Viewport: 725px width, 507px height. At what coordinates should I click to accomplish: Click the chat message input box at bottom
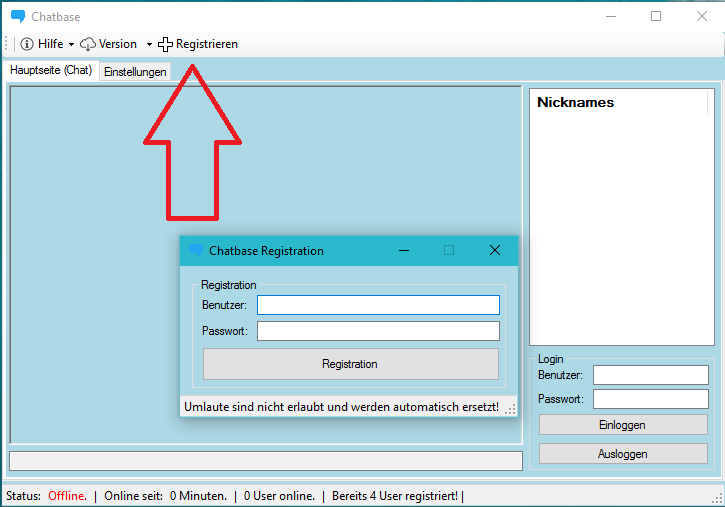265,461
